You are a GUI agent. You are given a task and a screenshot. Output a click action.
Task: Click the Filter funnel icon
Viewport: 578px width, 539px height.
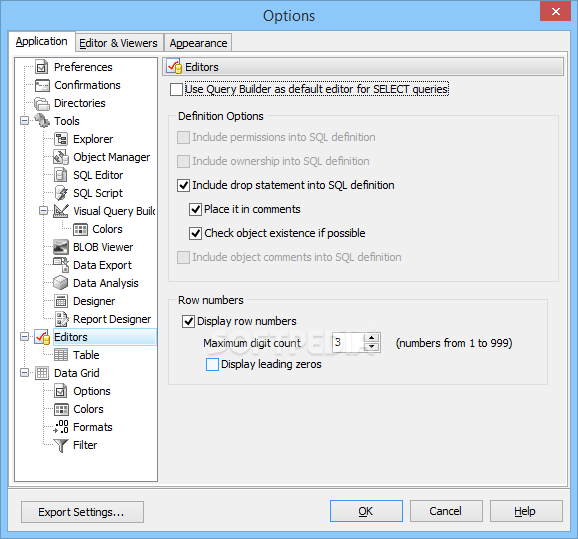coord(61,445)
